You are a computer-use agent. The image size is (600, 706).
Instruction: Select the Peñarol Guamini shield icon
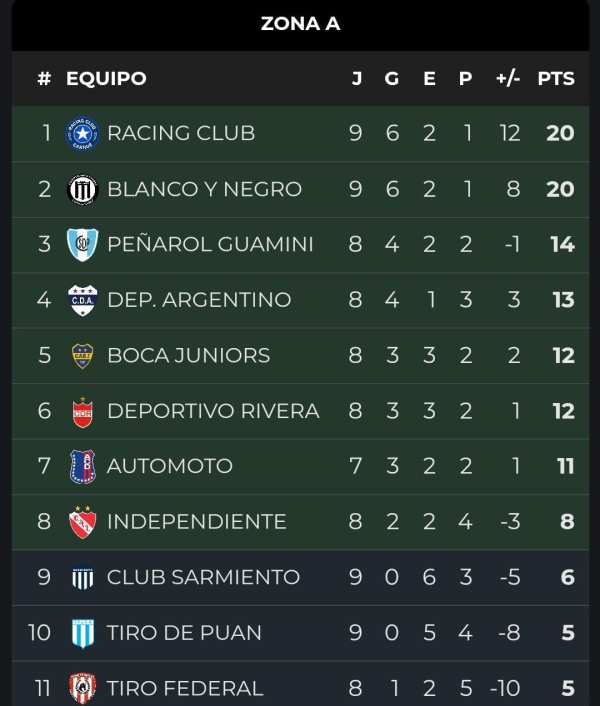(82, 244)
